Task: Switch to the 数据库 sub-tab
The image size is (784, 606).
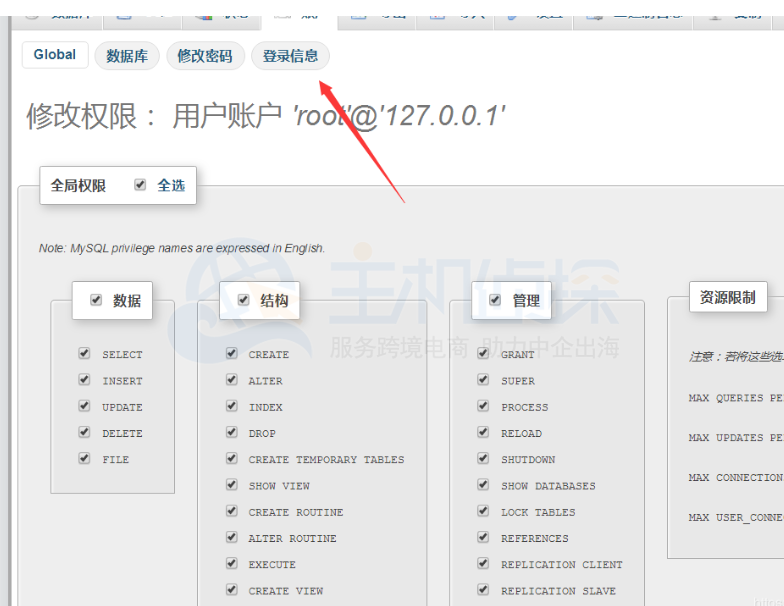Action: point(127,56)
